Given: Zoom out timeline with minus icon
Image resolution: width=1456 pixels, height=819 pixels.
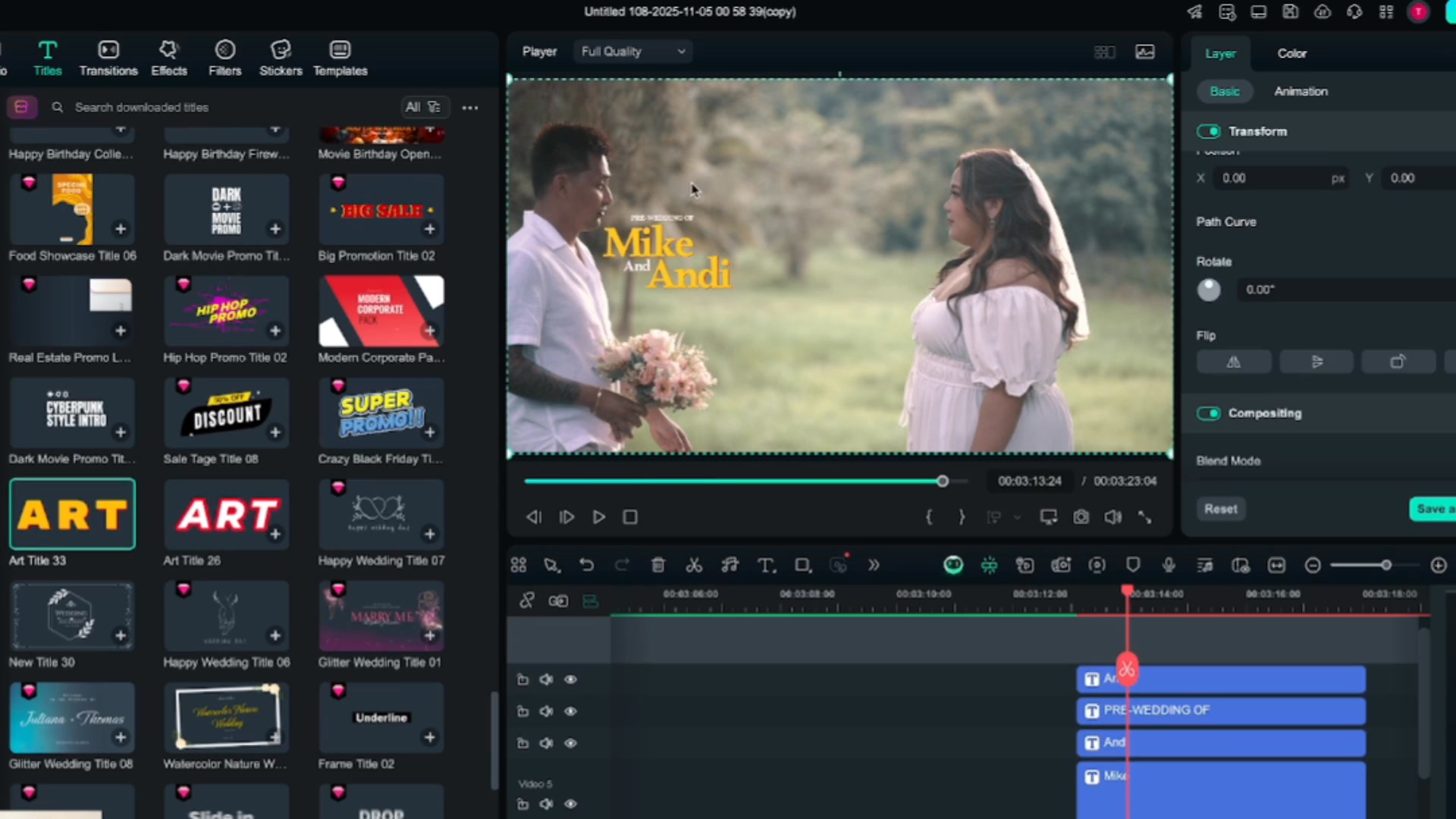Looking at the screenshot, I should tap(1313, 565).
